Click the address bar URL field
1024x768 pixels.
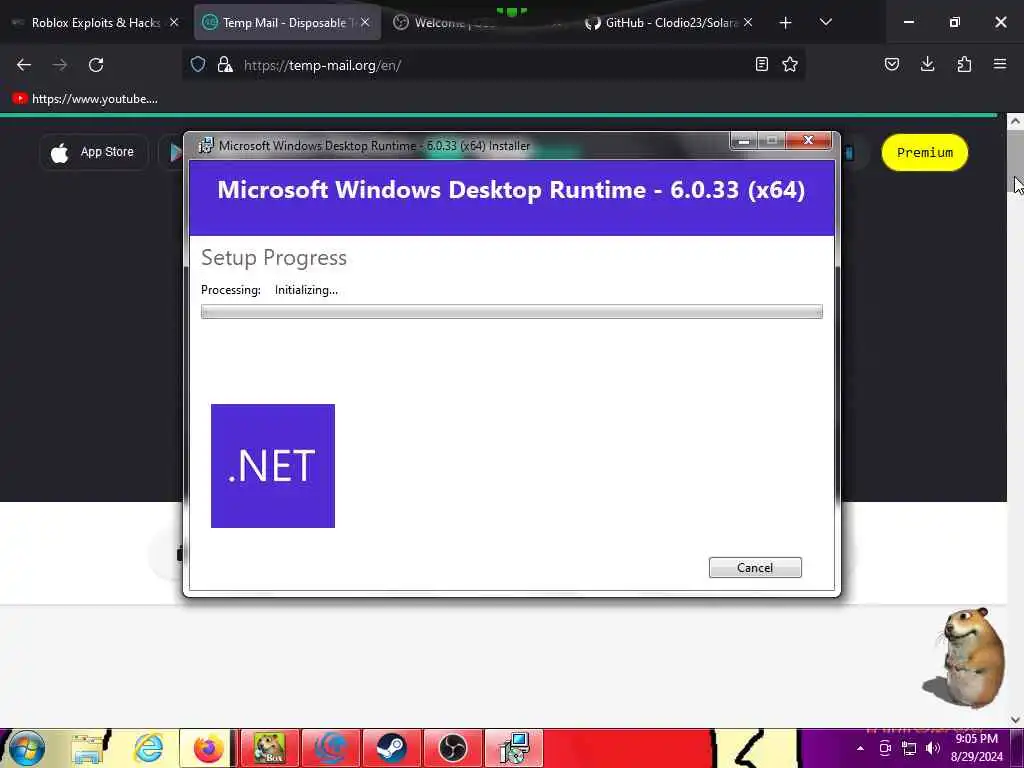pos(493,65)
